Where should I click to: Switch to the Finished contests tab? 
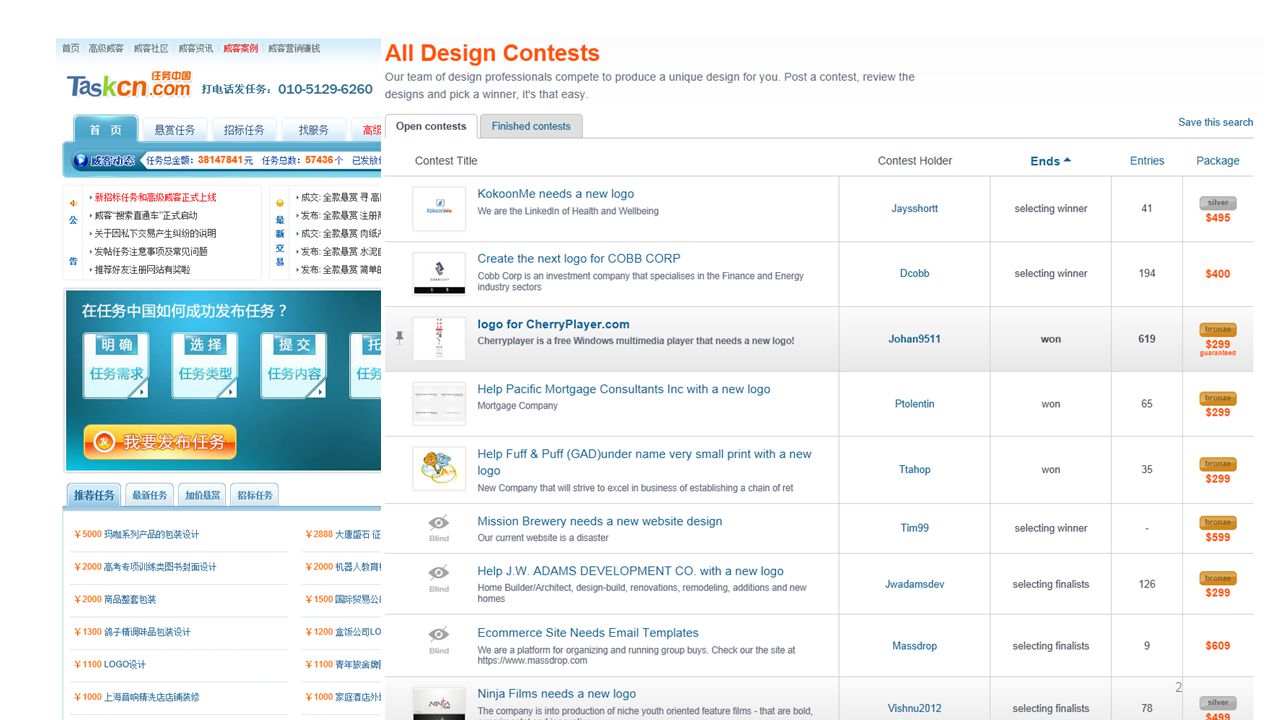pos(531,126)
